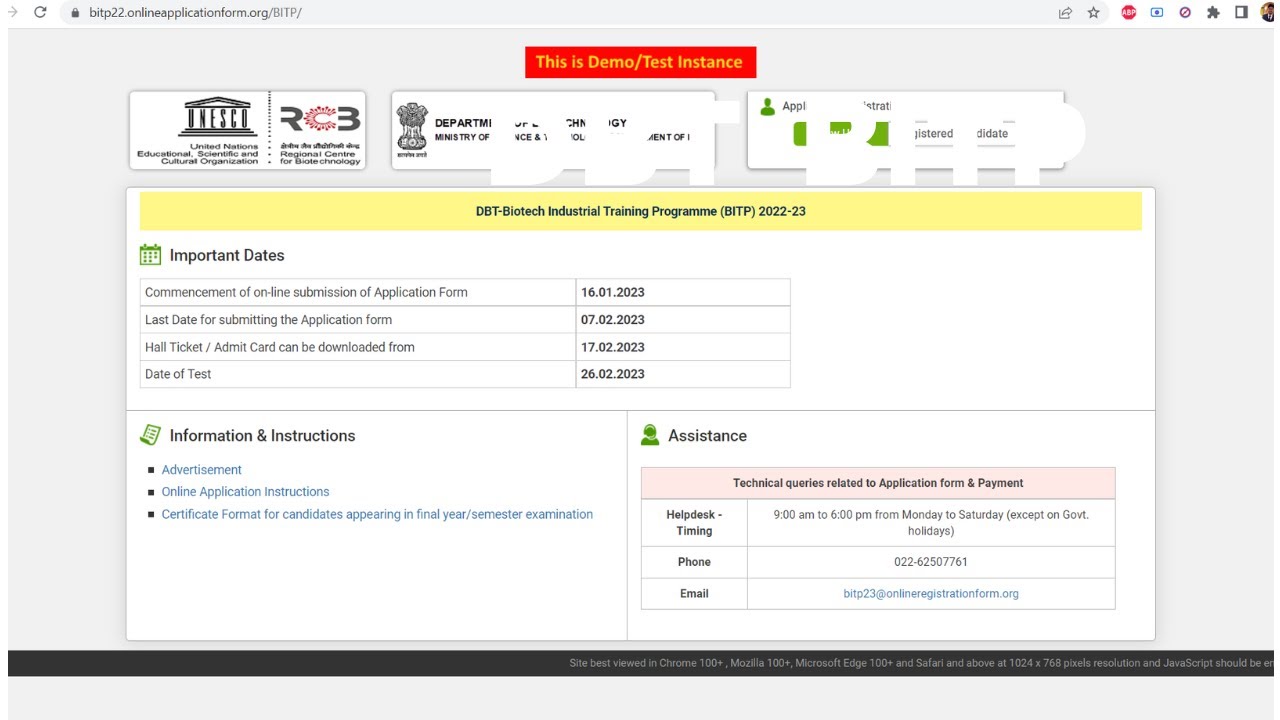This screenshot has width=1280, height=720.
Task: Select the last date 07.02.2023
Action: tap(612, 320)
